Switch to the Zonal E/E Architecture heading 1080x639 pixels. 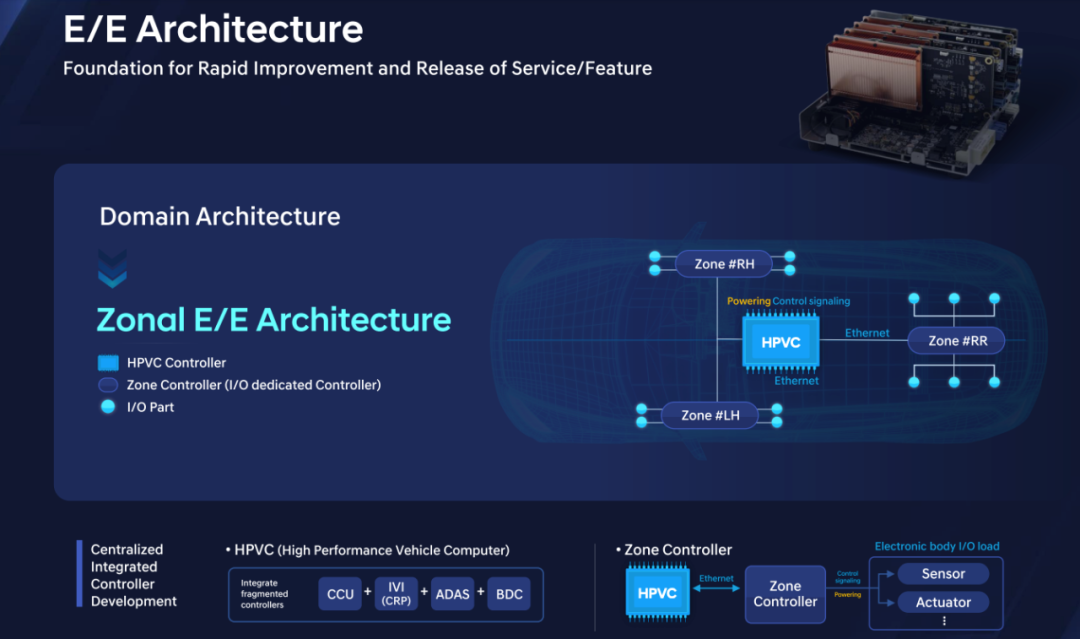[x=271, y=320]
